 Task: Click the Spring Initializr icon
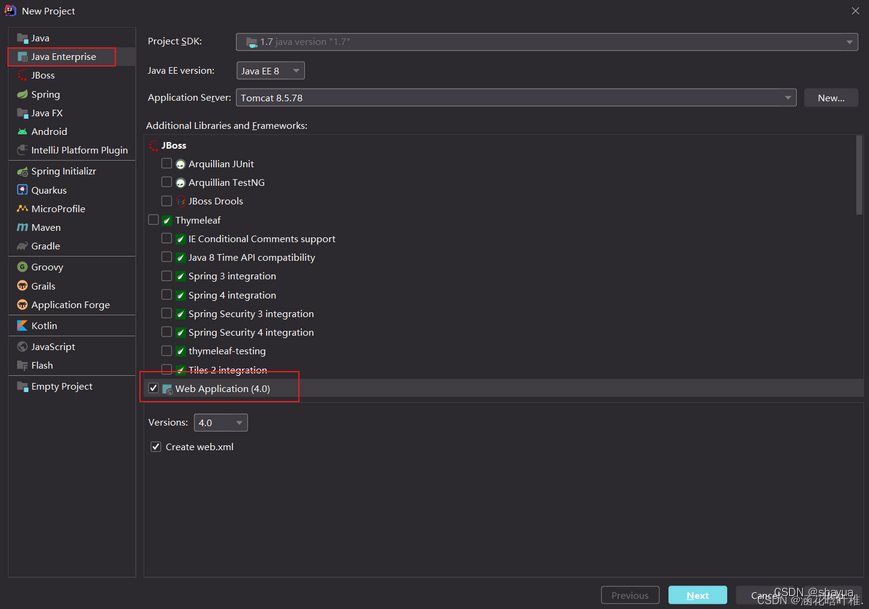coord(22,171)
